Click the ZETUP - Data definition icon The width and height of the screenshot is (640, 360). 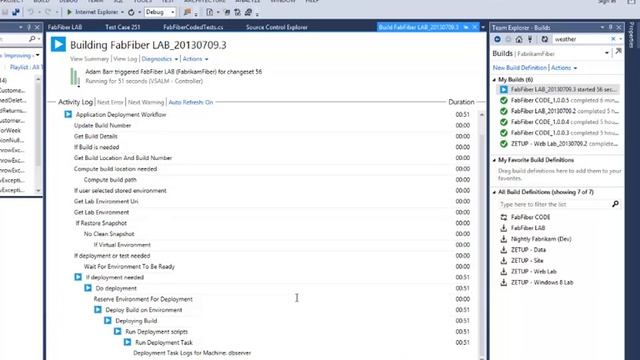[x=504, y=249]
